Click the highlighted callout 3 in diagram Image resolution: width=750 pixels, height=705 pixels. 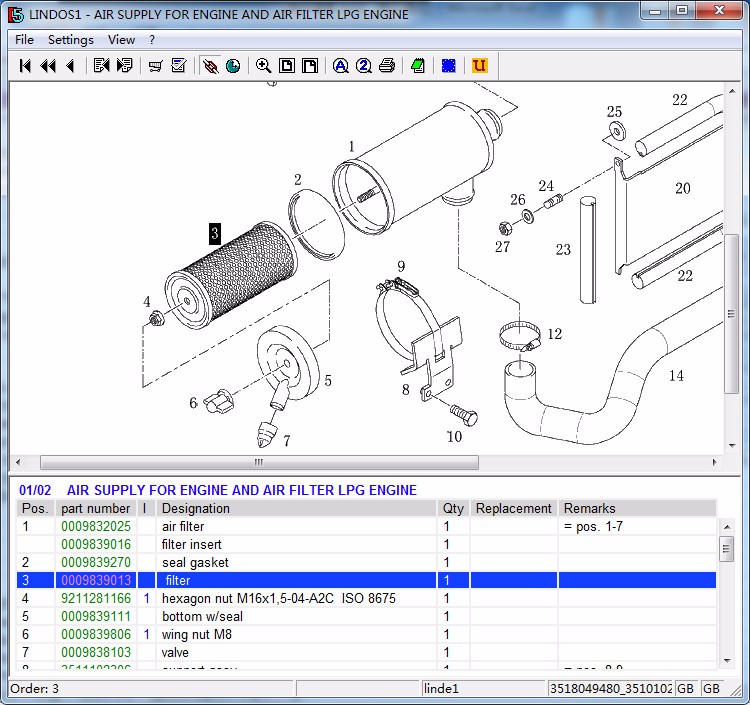pos(215,233)
